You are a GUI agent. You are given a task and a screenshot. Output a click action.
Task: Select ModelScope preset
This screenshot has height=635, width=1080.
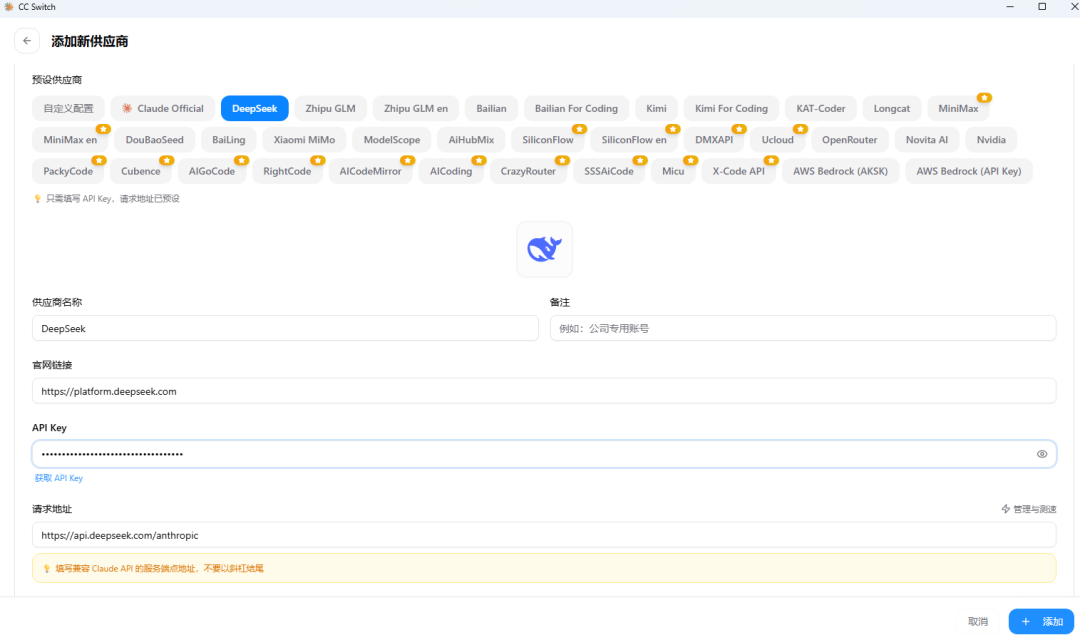pos(392,139)
